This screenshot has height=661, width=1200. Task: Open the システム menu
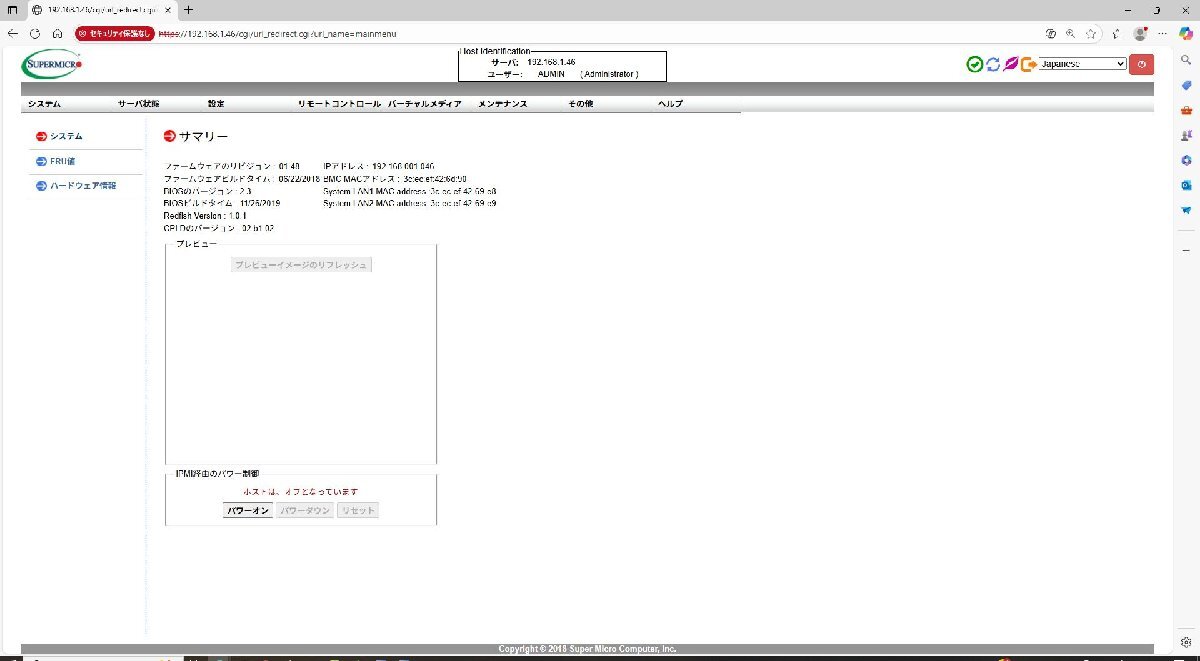pos(44,104)
